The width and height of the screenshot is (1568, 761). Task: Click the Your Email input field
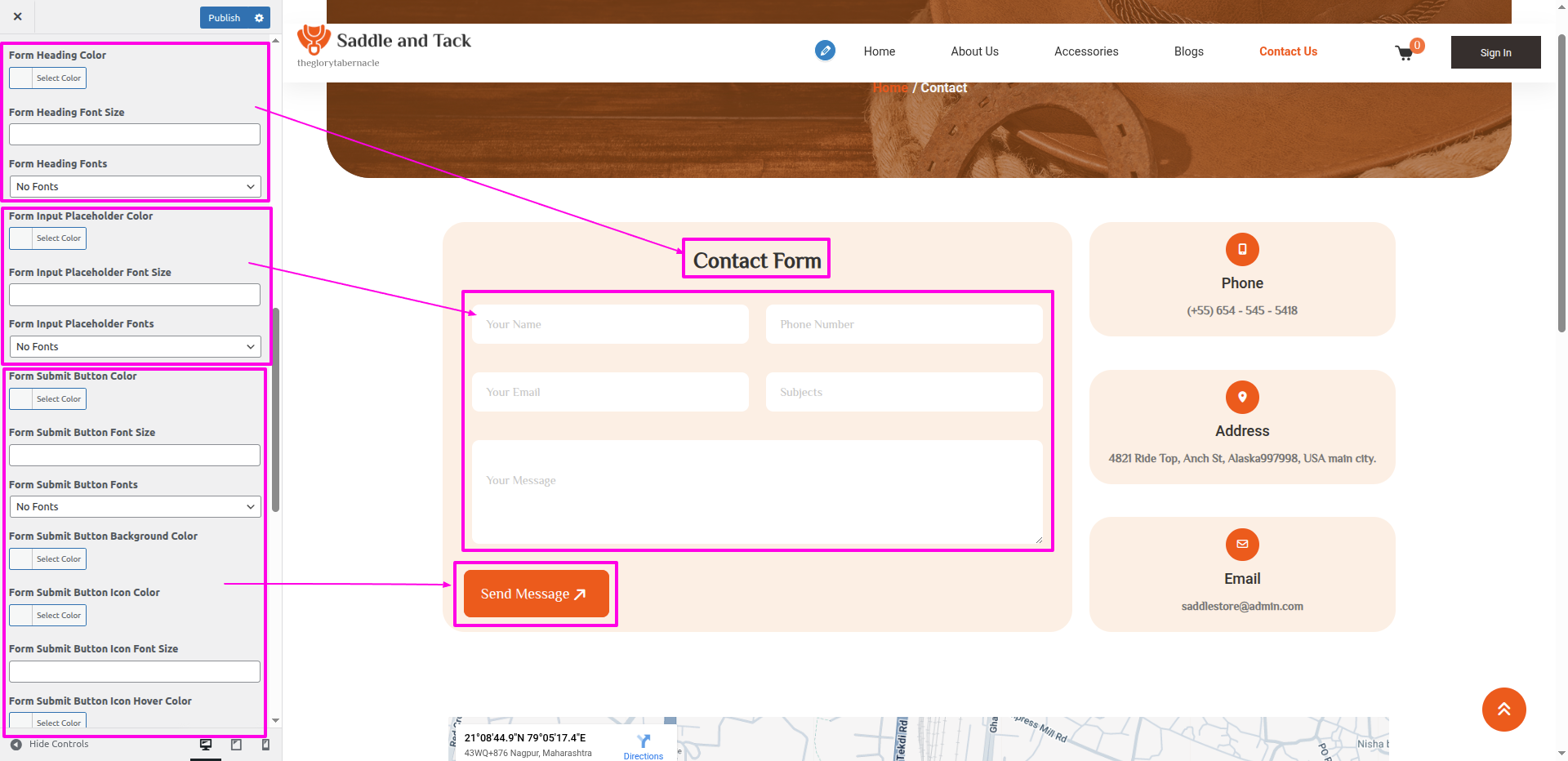click(x=610, y=393)
